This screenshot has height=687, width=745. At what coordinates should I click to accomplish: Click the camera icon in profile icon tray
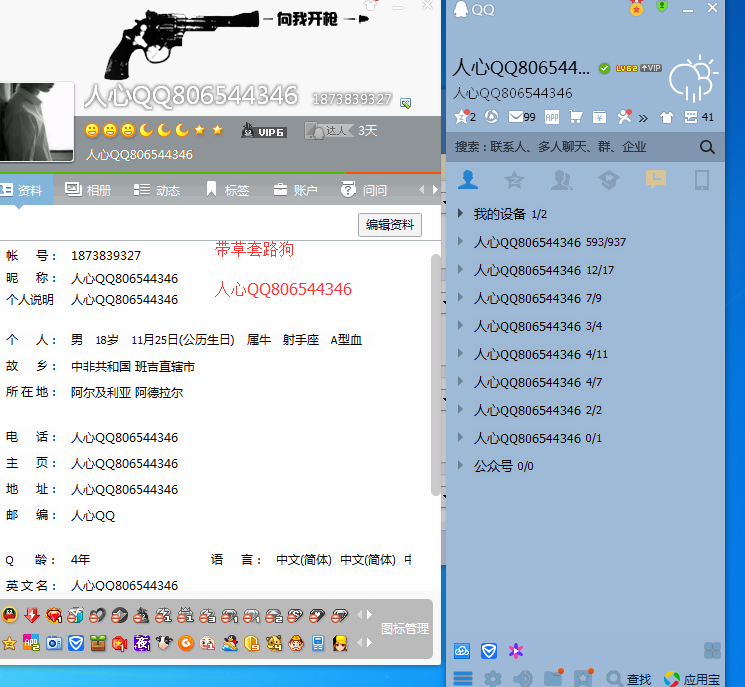pyautogui.click(x=54, y=643)
